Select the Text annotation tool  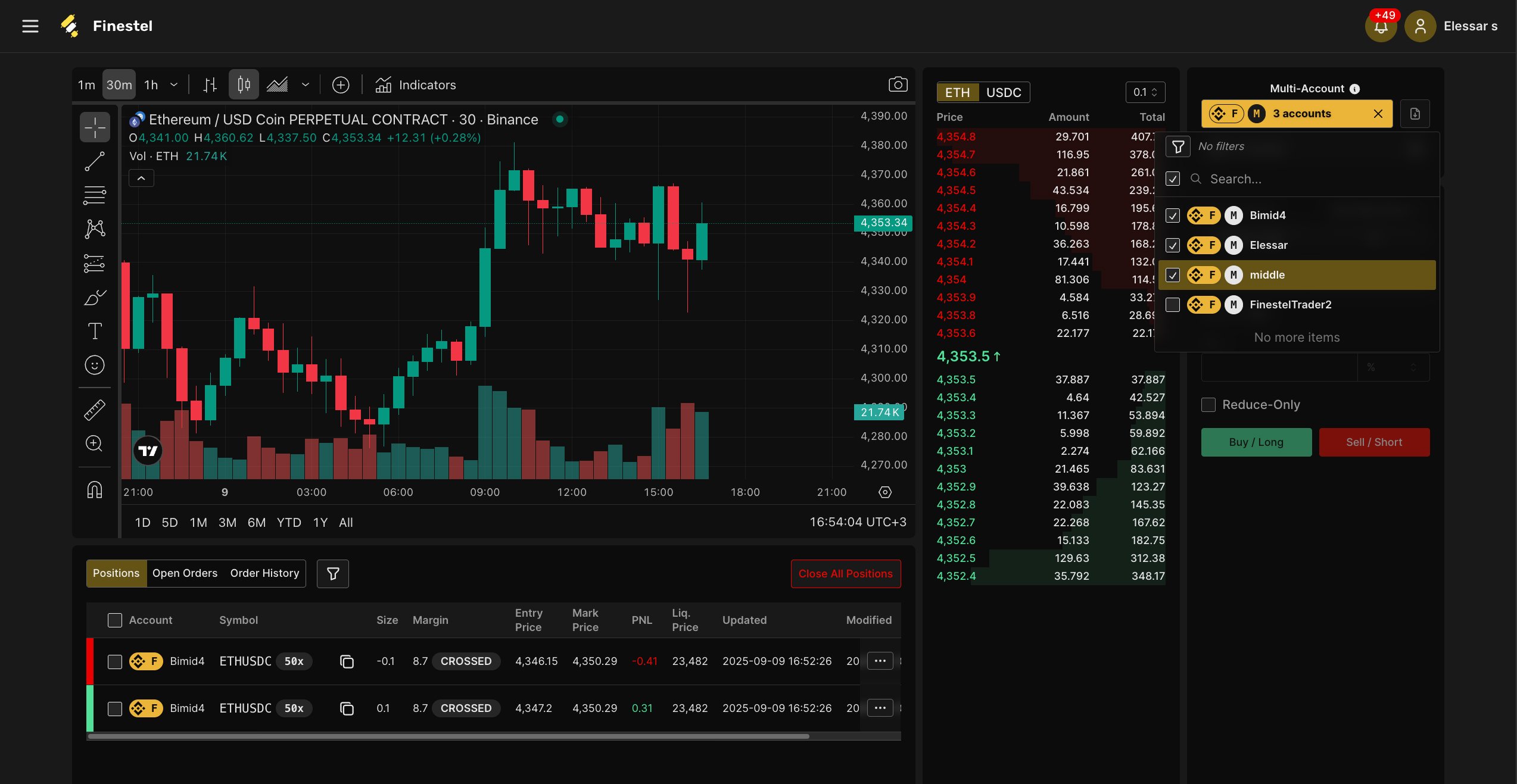tap(95, 331)
